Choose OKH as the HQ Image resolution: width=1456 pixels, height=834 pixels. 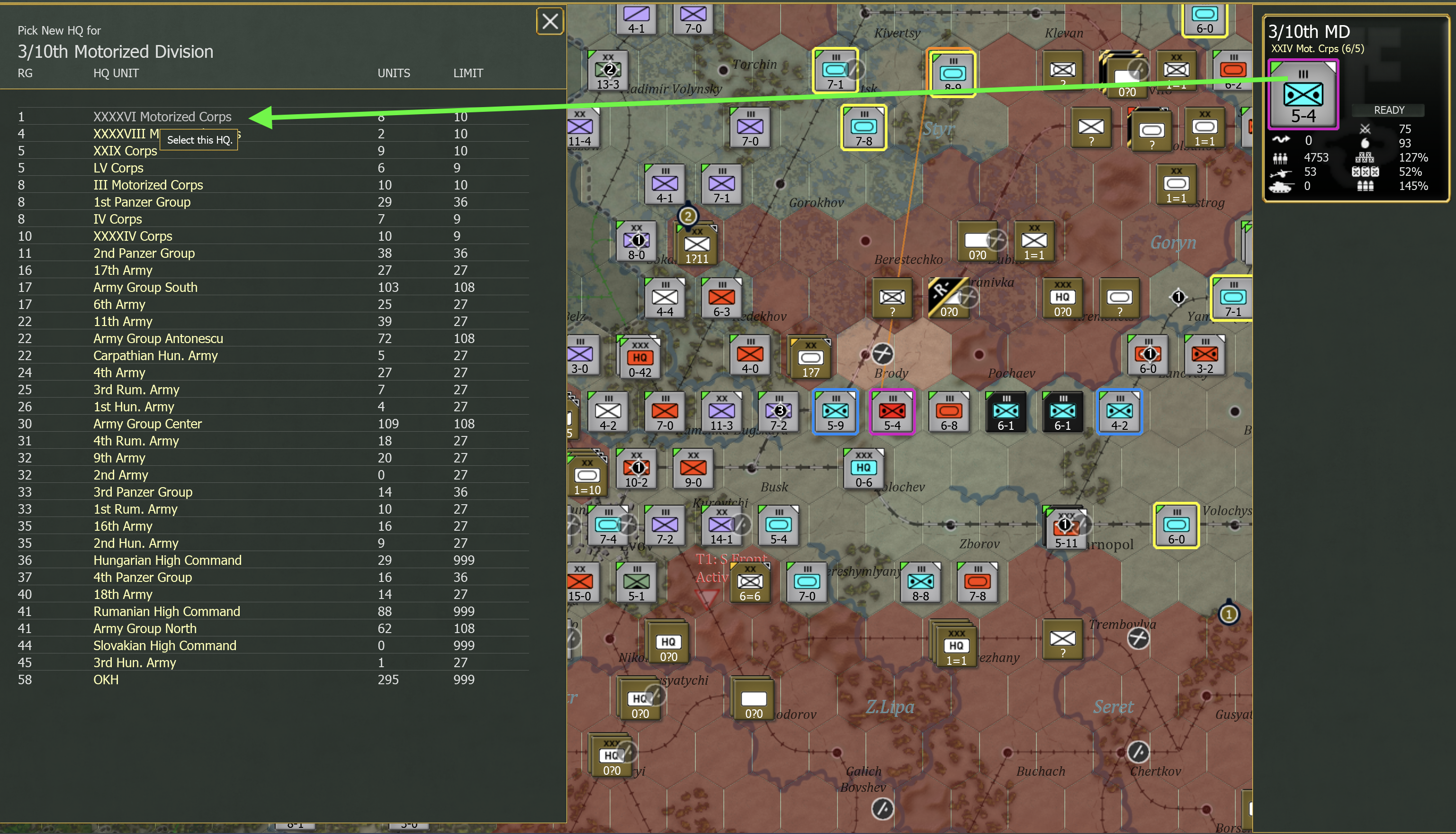pos(272,680)
